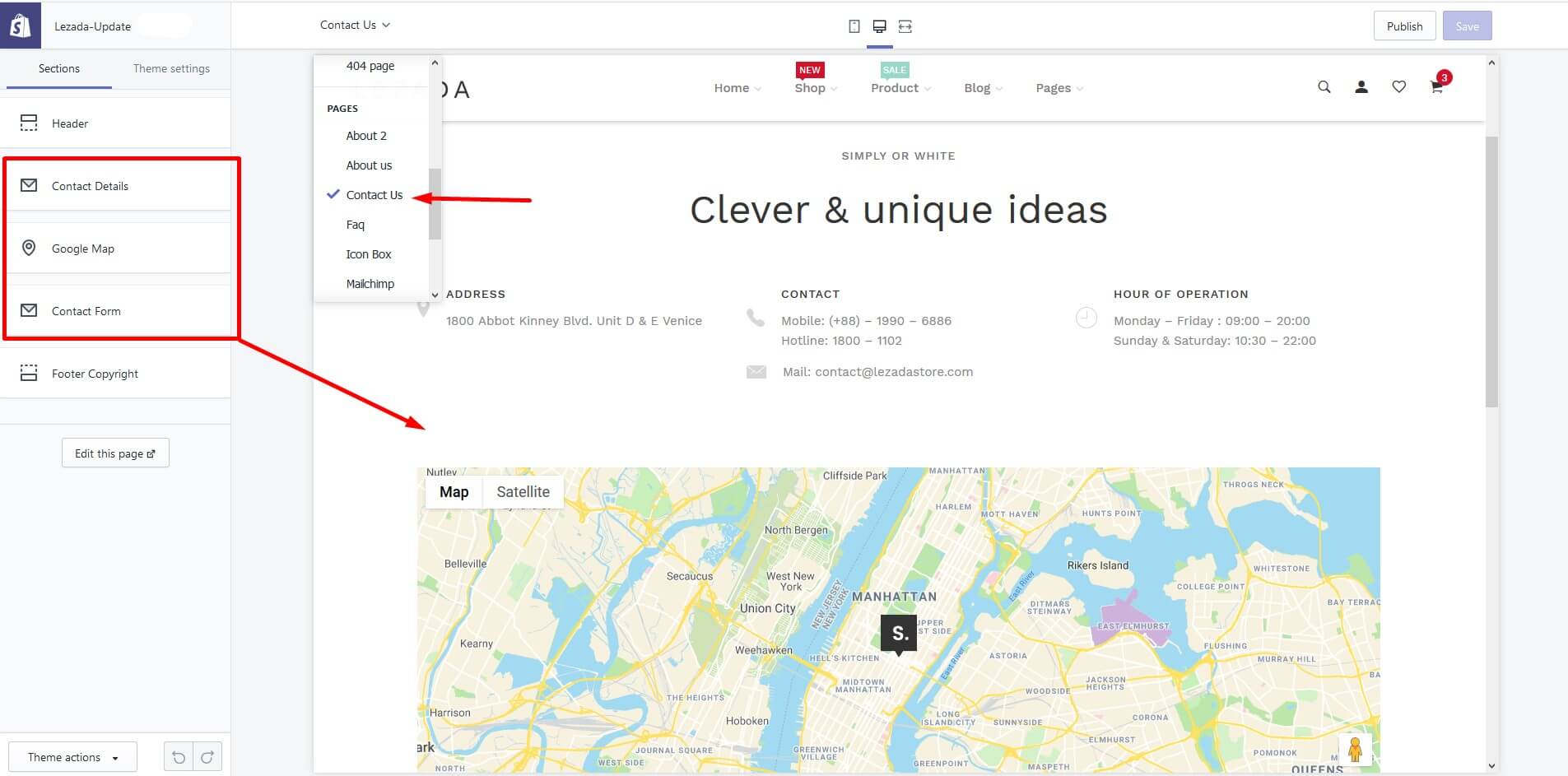Click the undo icon

click(x=179, y=757)
